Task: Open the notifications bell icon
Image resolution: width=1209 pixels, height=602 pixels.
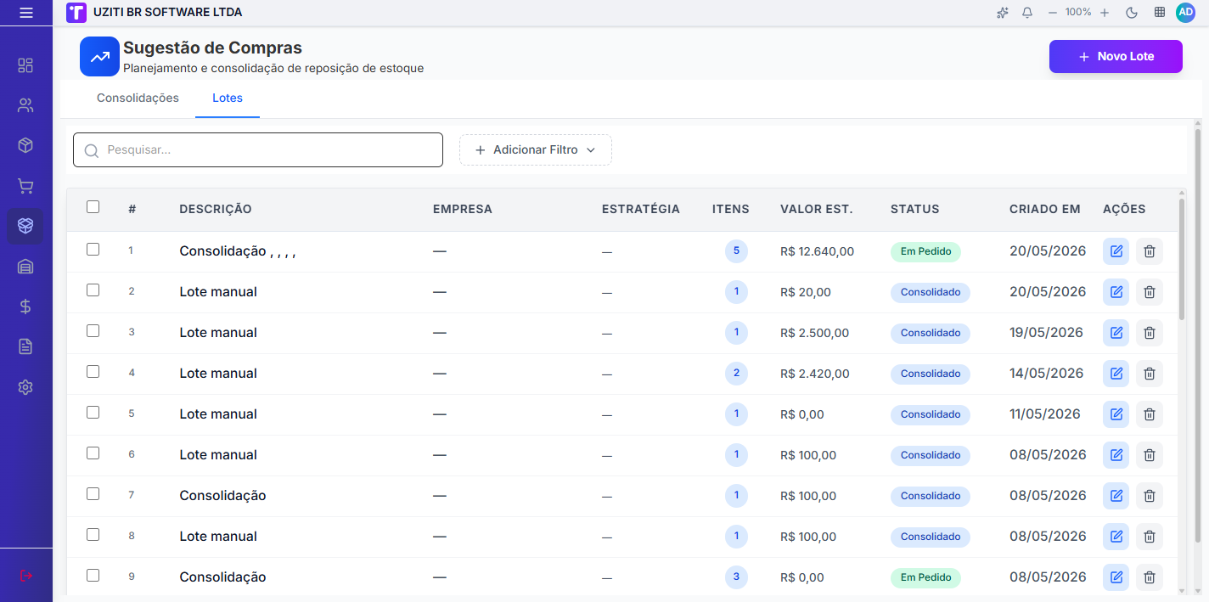Action: (1027, 12)
